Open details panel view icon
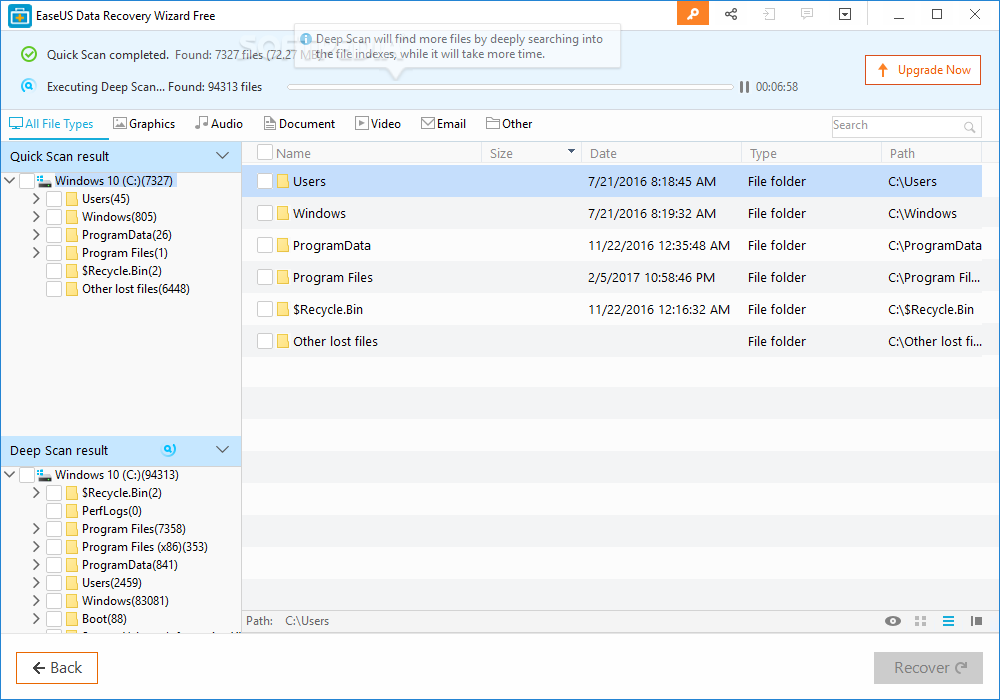This screenshot has width=1000, height=700. click(976, 620)
